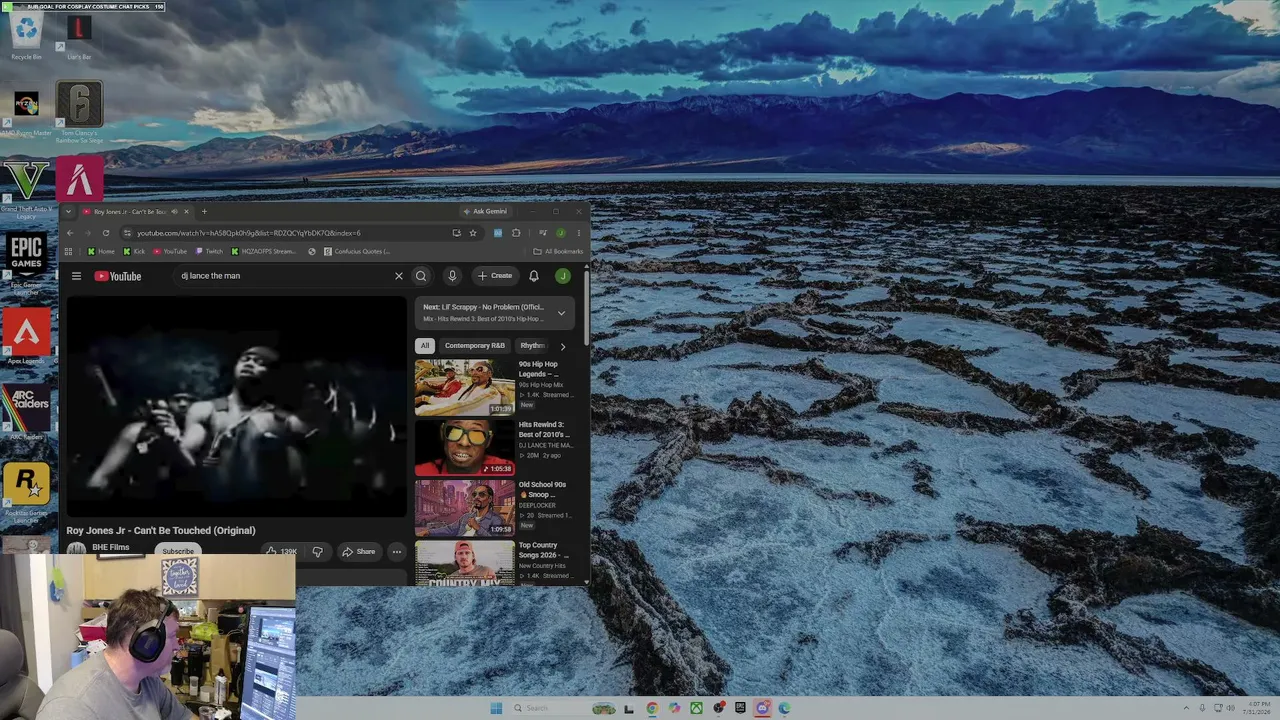Open the Chrome profile avatar
The height and width of the screenshot is (720, 1280).
(560, 233)
